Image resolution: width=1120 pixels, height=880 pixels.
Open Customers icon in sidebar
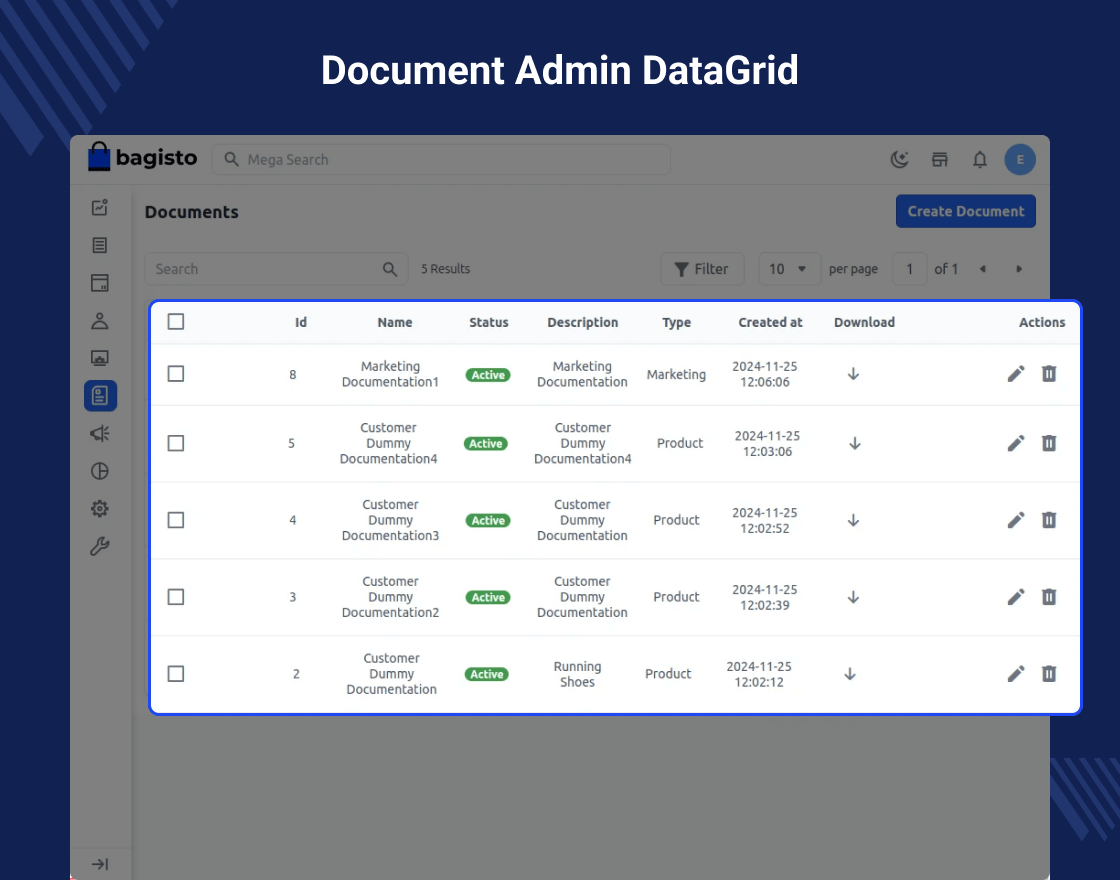tap(100, 321)
